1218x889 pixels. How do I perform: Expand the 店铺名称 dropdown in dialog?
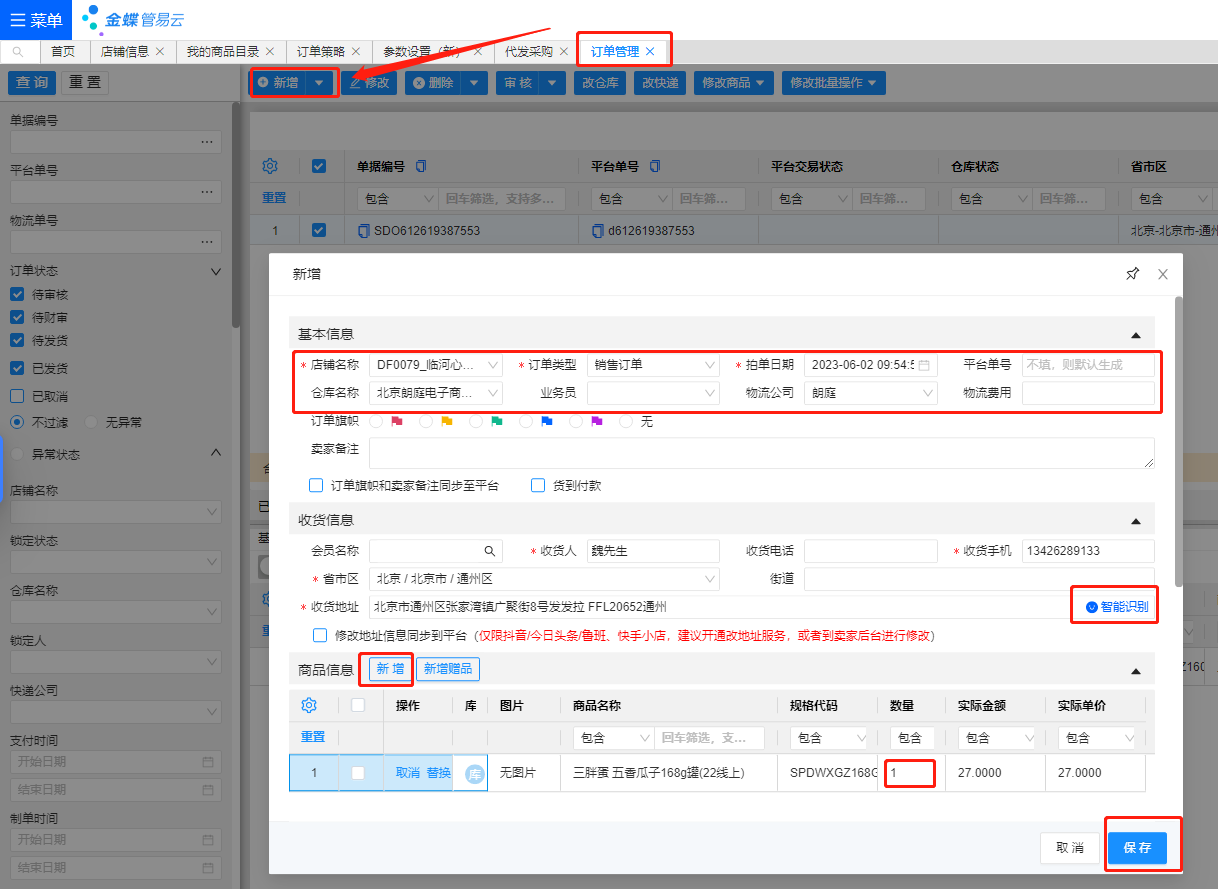(x=492, y=365)
